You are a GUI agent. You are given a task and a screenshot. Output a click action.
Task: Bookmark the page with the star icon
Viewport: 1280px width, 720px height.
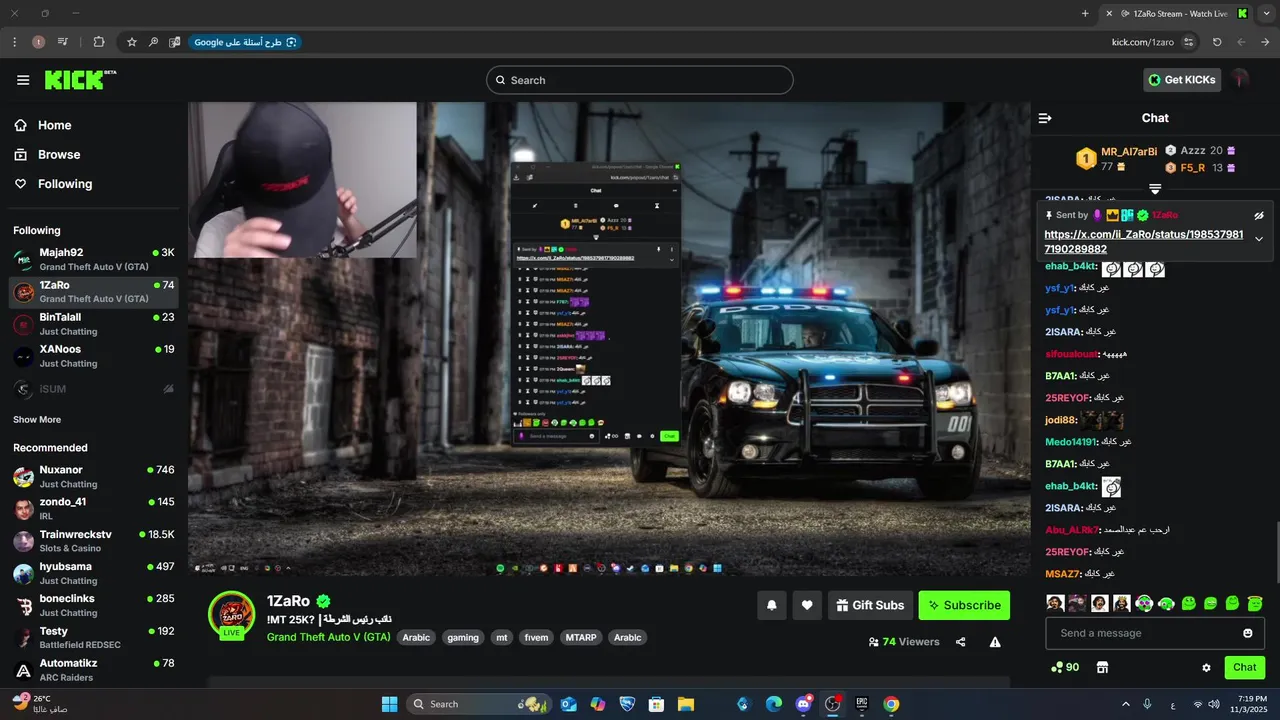[x=131, y=42]
